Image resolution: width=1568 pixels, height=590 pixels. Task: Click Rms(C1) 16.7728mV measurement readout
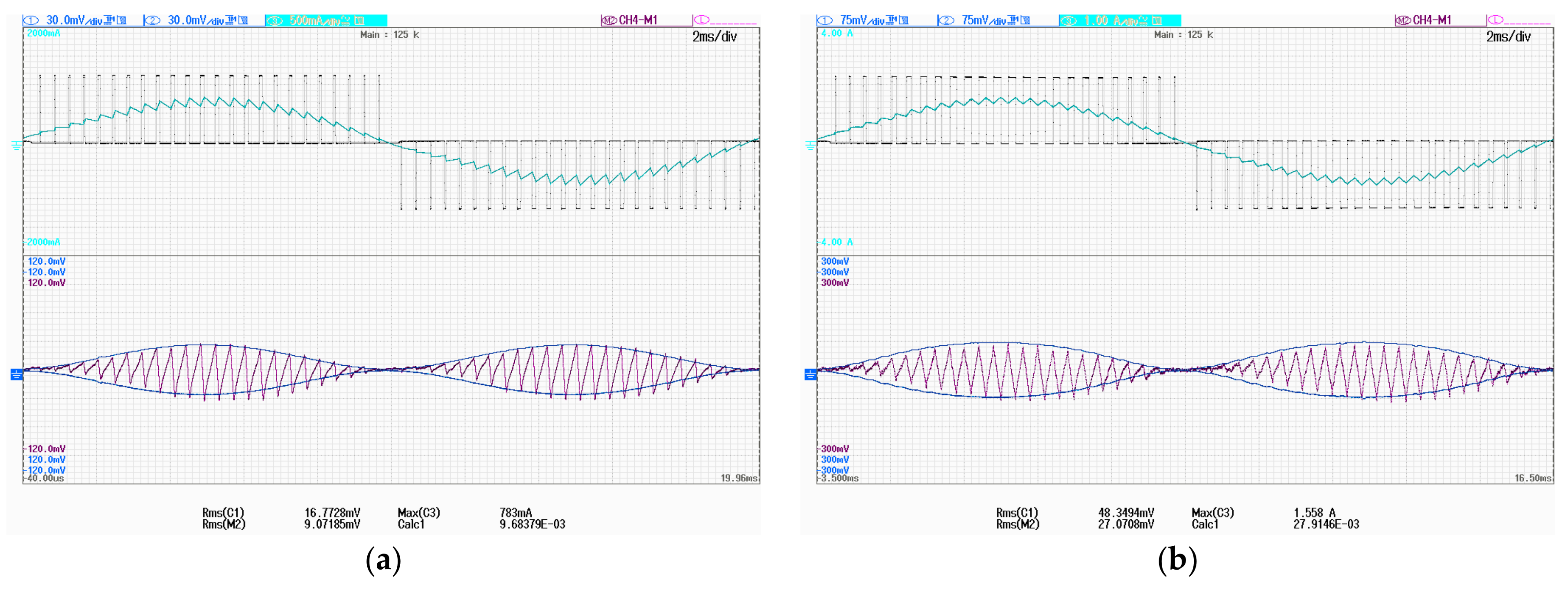[x=332, y=513]
